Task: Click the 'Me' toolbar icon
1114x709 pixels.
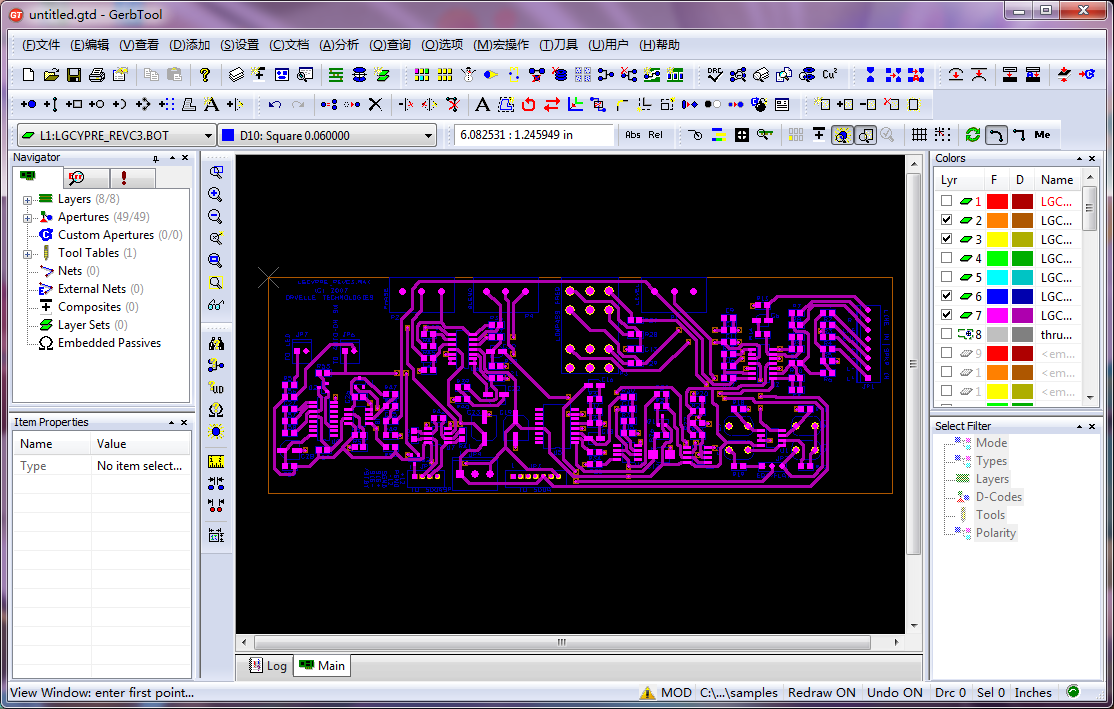Action: pos(1042,134)
